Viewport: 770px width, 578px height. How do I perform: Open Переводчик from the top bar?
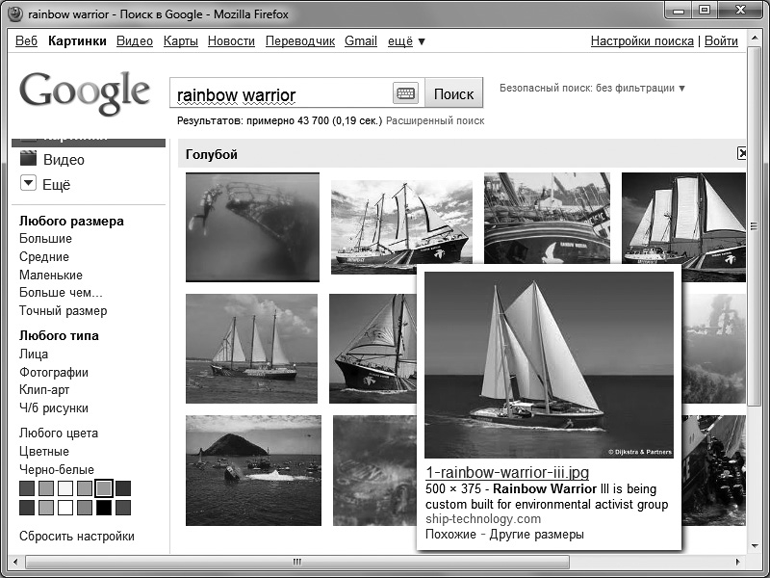click(x=300, y=41)
